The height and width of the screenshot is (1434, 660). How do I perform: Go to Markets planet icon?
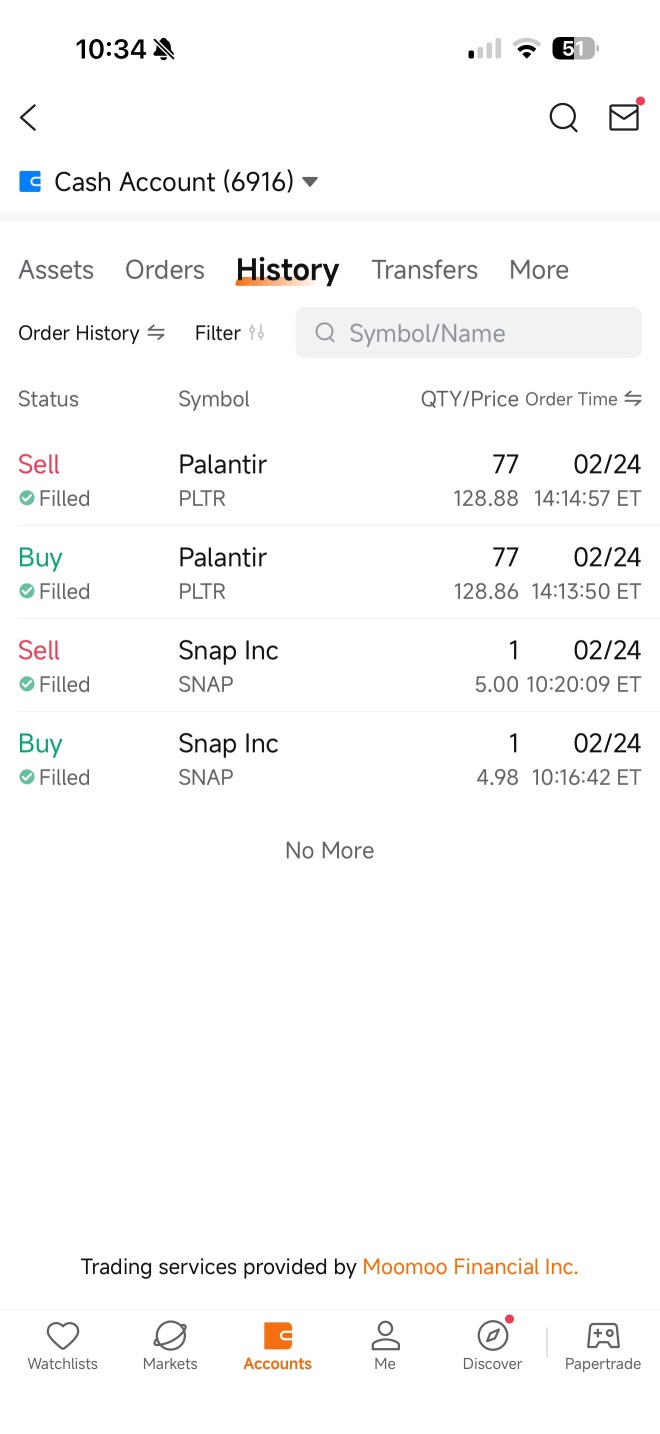pos(170,1336)
